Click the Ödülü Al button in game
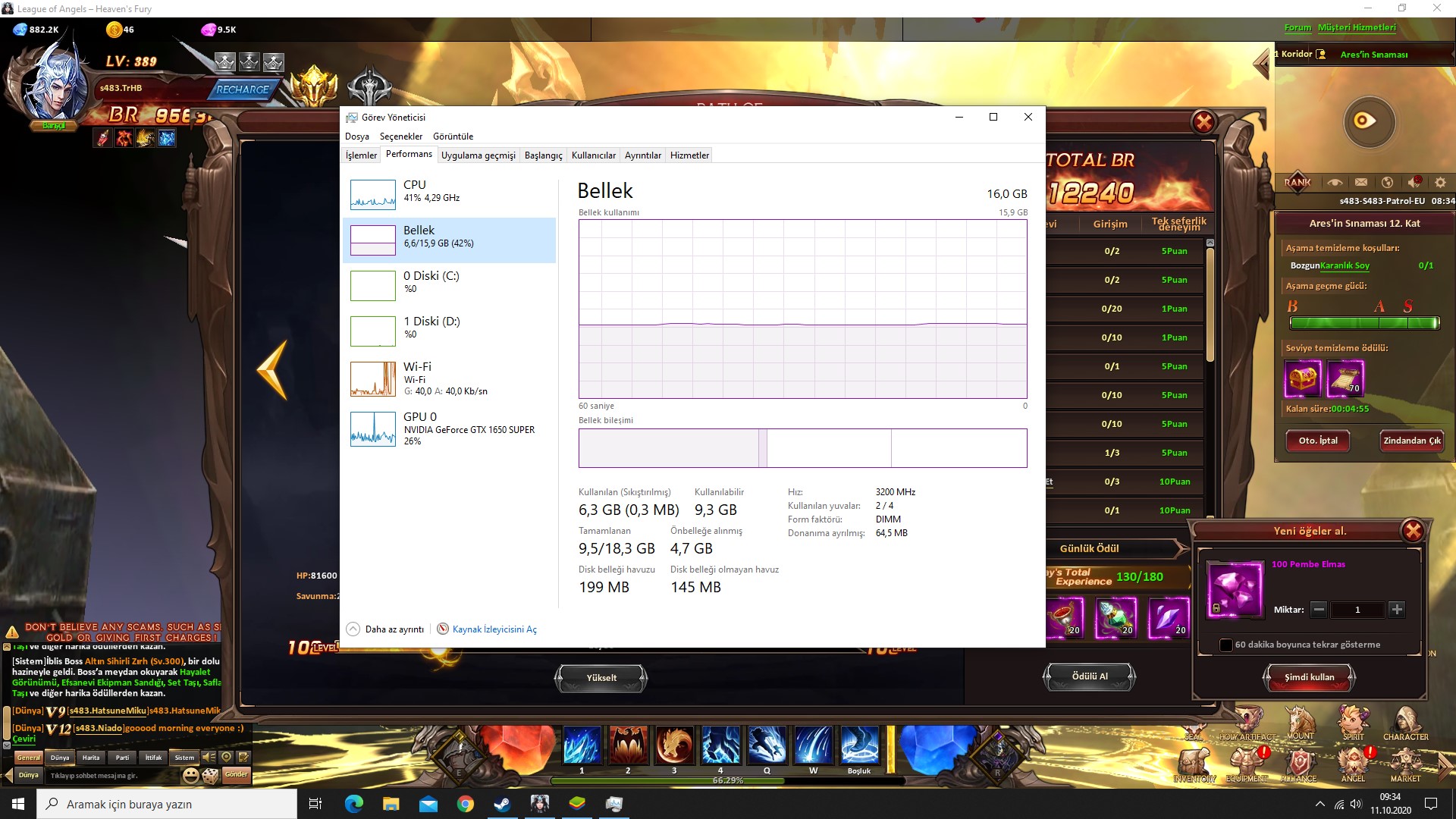Screen dimensions: 1456x819 tap(1089, 676)
